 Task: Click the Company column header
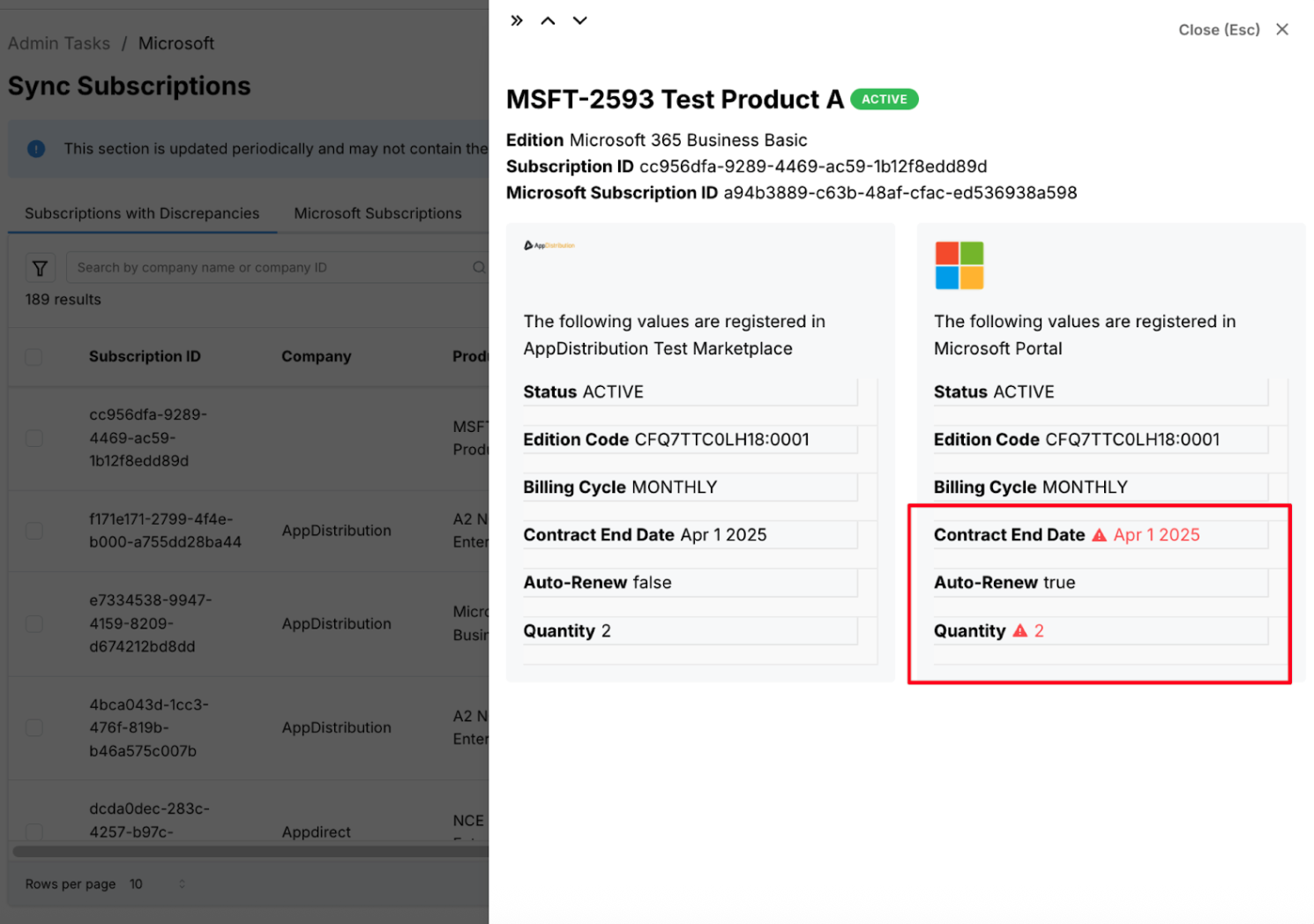(317, 356)
